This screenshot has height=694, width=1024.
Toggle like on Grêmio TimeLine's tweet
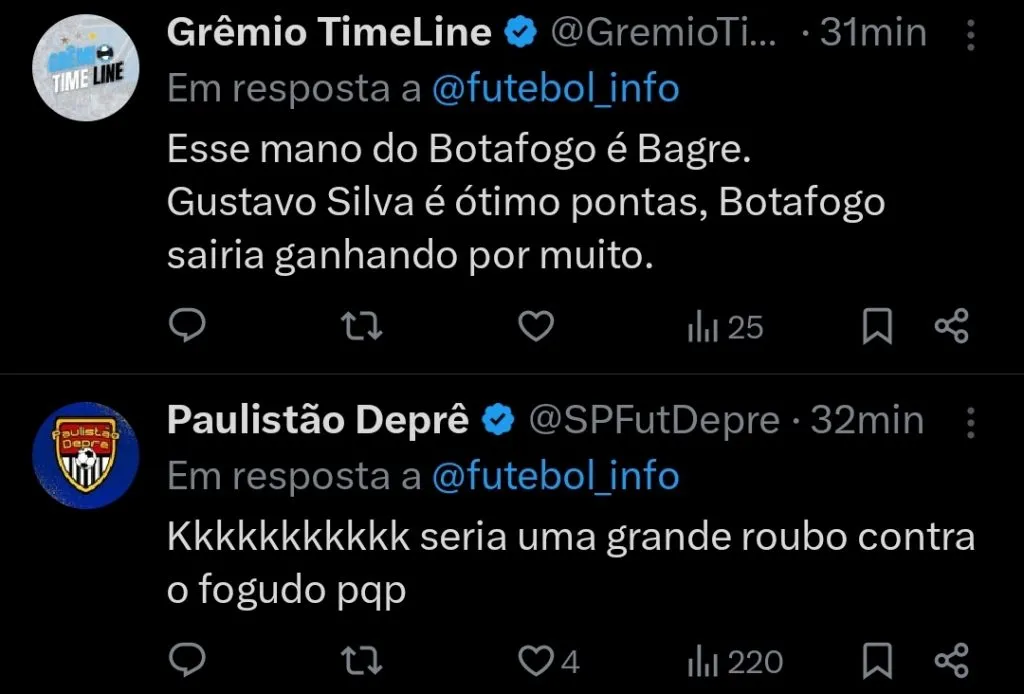click(535, 325)
